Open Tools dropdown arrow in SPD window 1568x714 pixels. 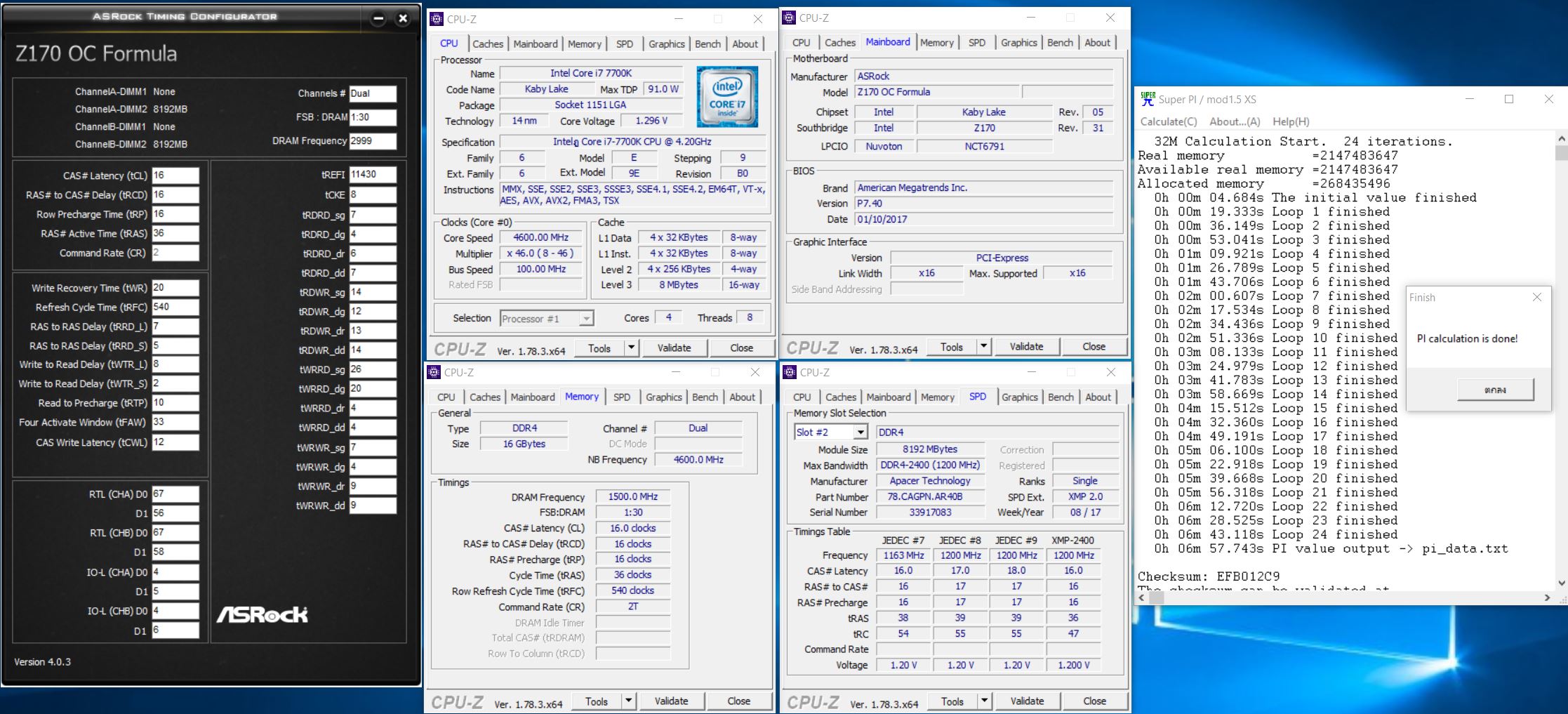tap(984, 701)
